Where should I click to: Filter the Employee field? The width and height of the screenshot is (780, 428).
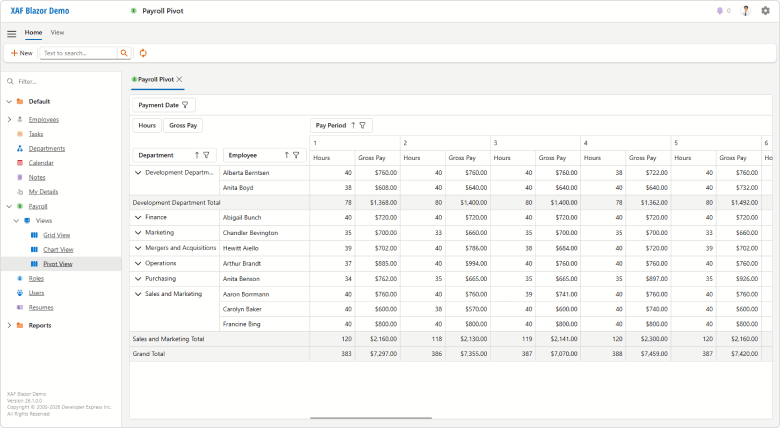click(296, 155)
